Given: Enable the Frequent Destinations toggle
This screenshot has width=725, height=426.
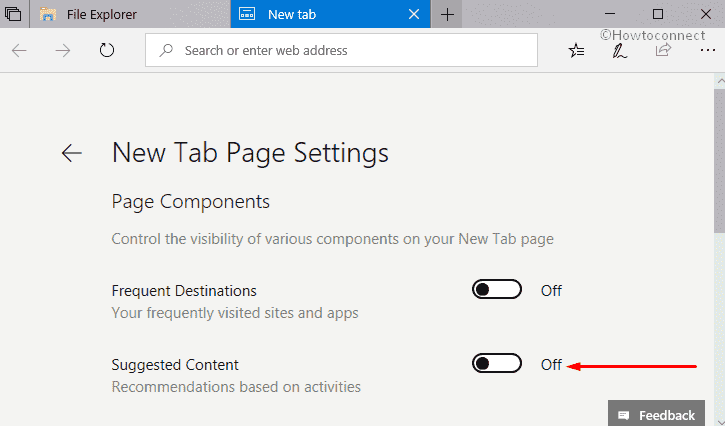Looking at the screenshot, I should (x=496, y=290).
